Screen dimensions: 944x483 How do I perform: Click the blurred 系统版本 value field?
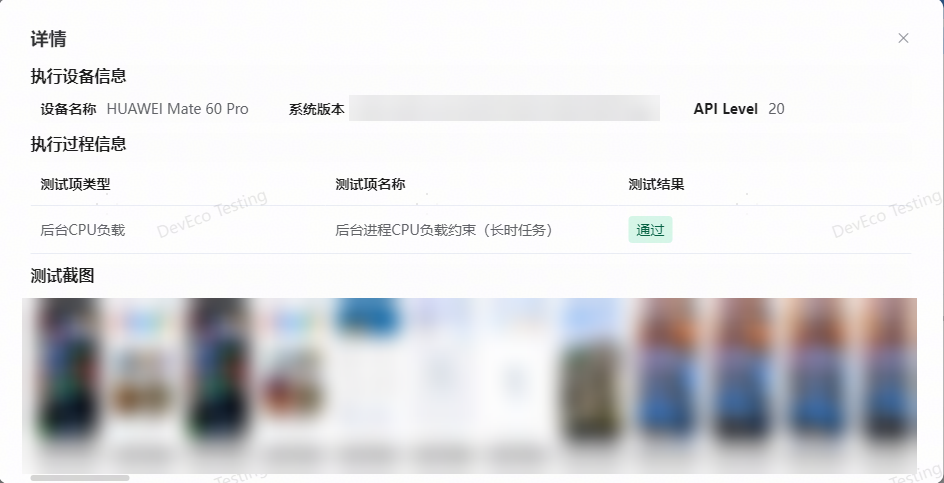pos(505,108)
